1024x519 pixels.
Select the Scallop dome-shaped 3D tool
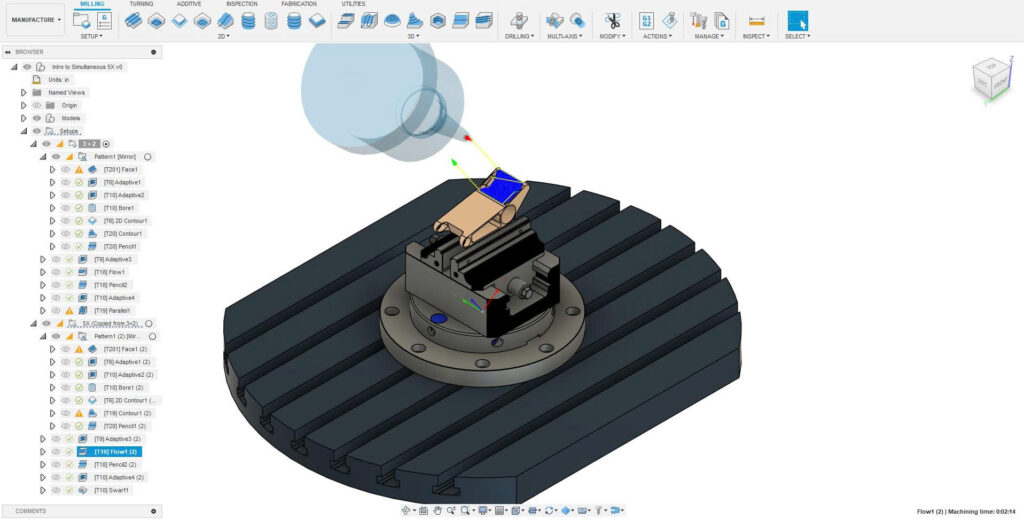tap(392, 21)
